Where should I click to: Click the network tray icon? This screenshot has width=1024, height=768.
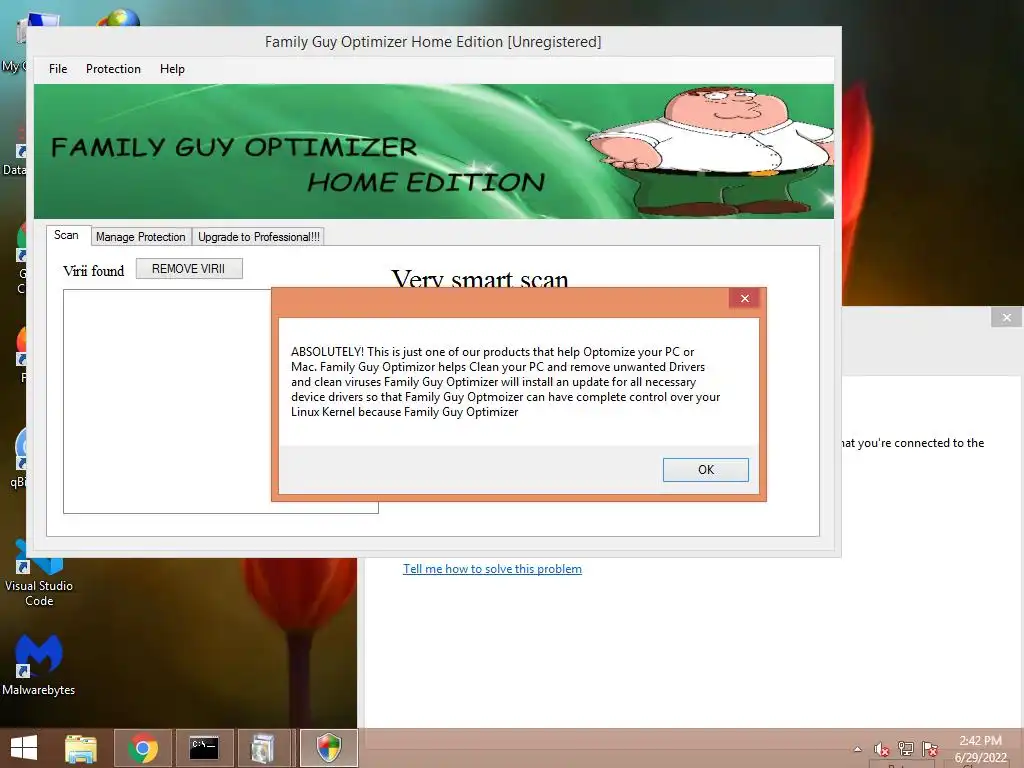pyautogui.click(x=906, y=748)
